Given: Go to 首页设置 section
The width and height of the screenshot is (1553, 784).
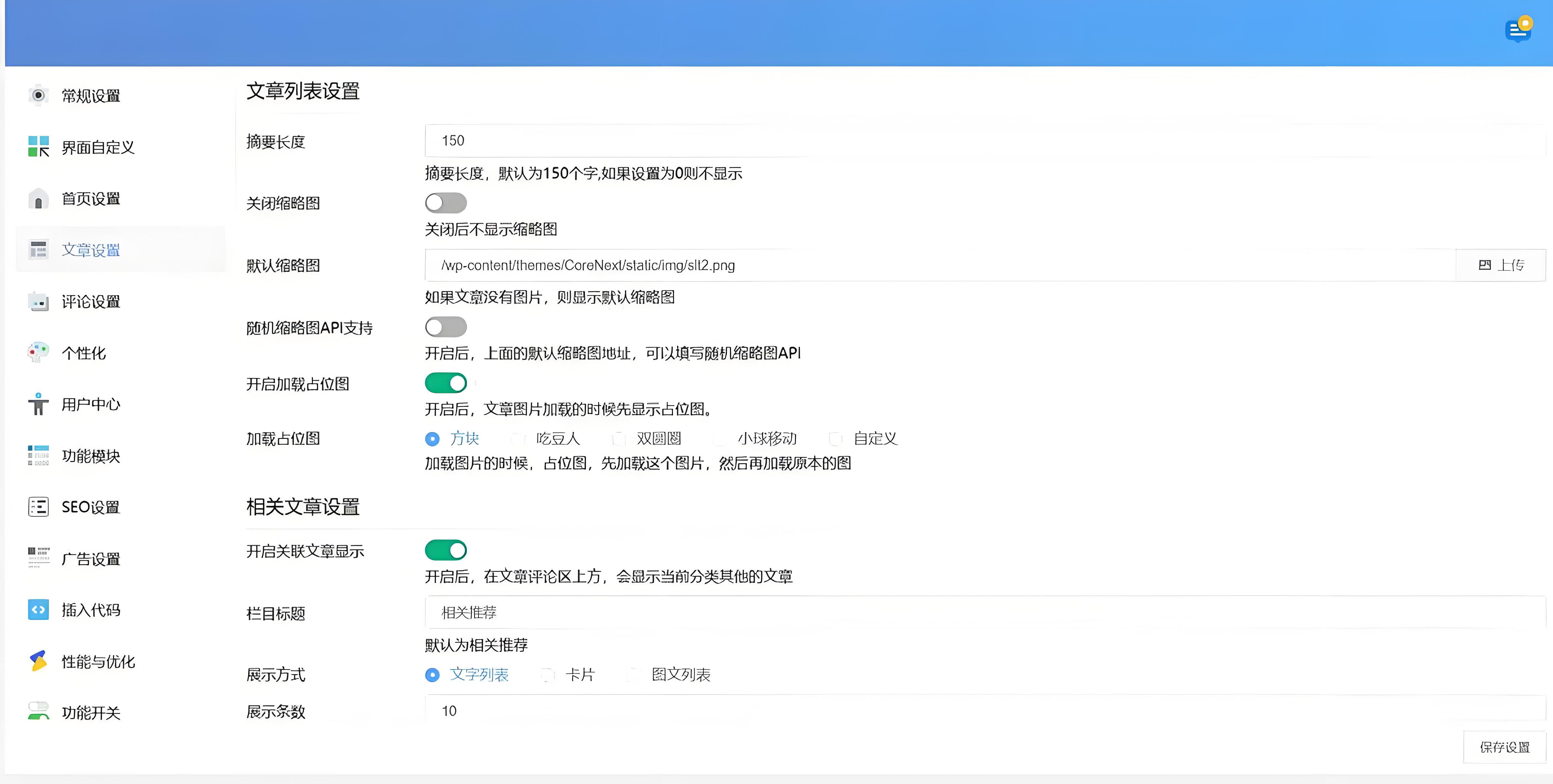Looking at the screenshot, I should 91,198.
